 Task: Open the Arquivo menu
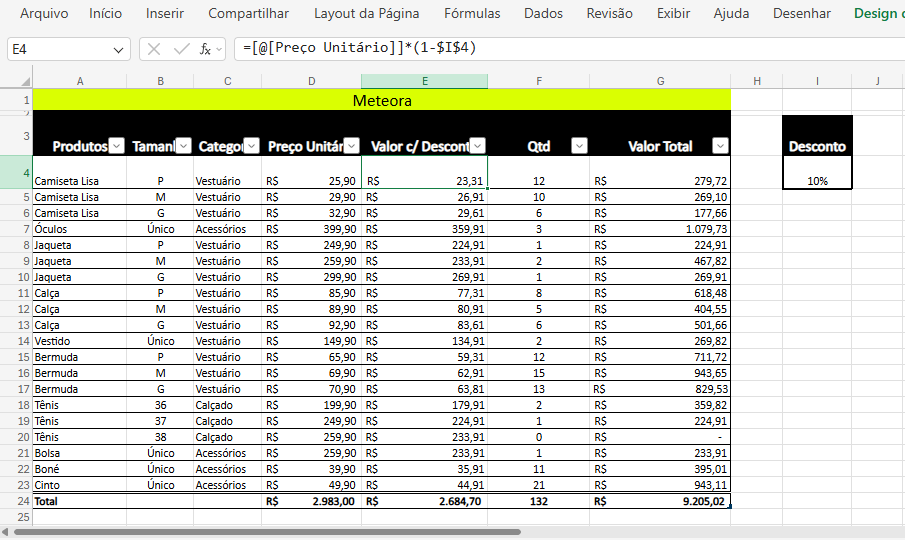tap(44, 13)
